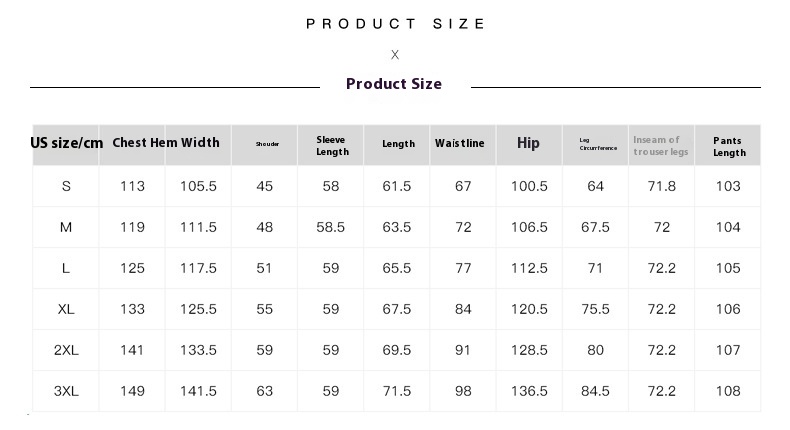This screenshot has width=790, height=430.
Task: Click the 100.5 hip value for S
Action: [529, 187]
